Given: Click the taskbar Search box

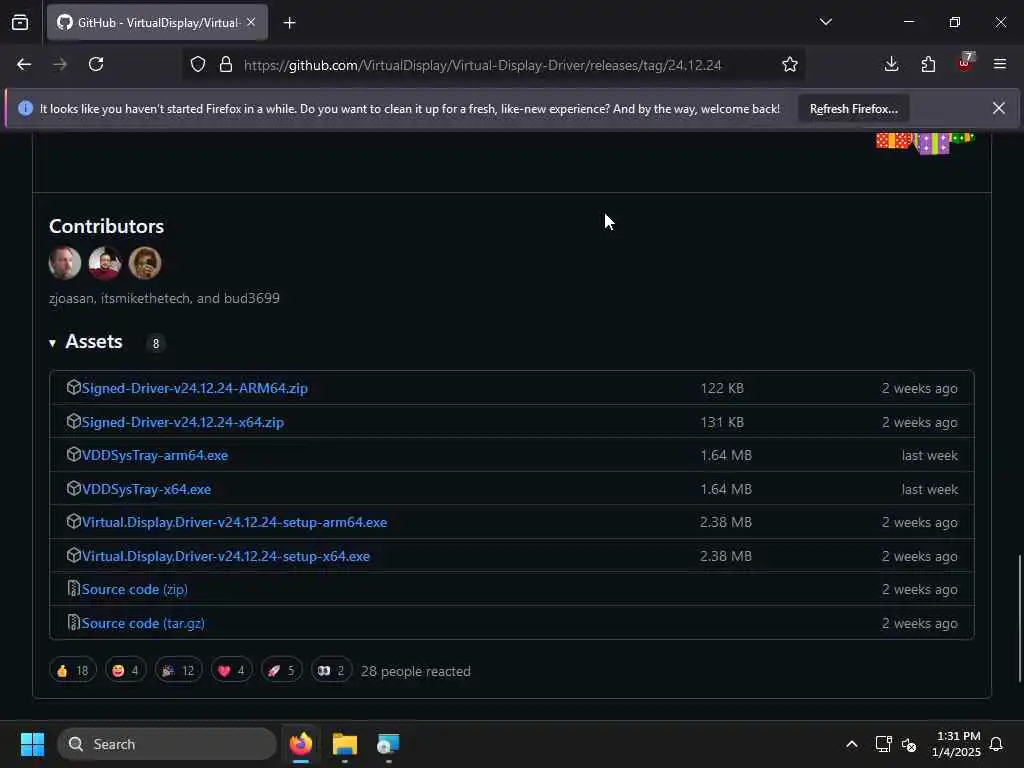Looking at the screenshot, I should click(x=167, y=744).
